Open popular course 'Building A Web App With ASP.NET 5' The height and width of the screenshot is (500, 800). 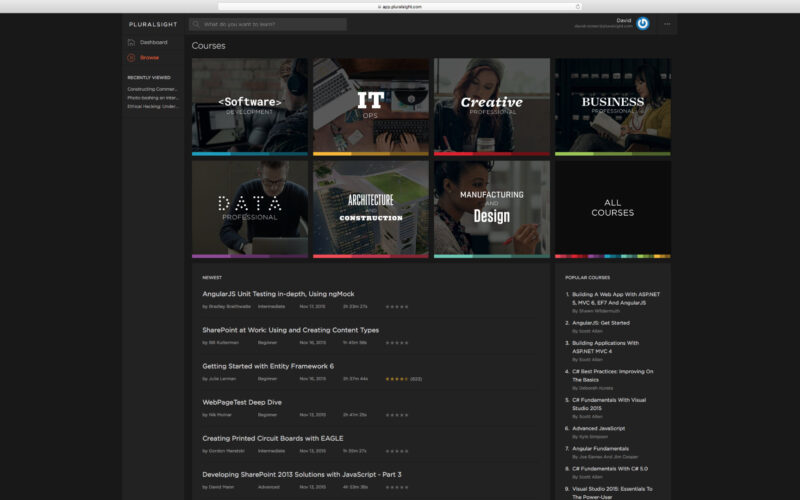click(x=616, y=298)
